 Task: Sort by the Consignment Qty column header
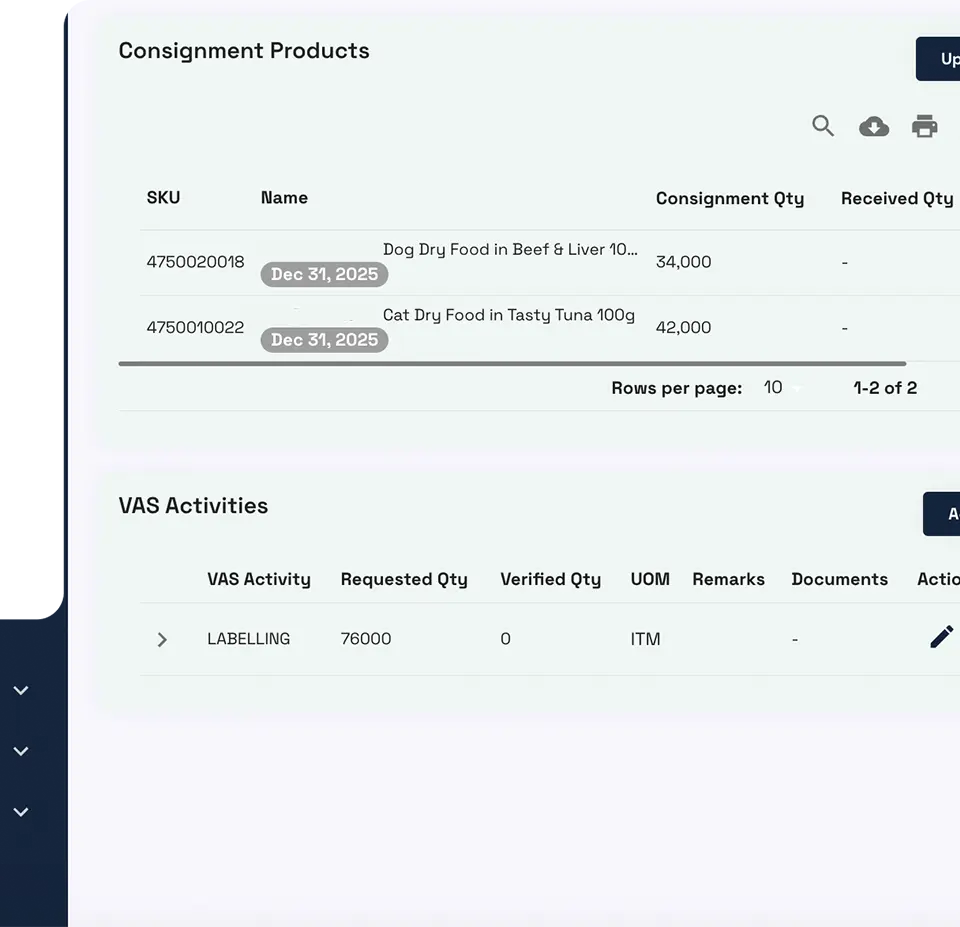pos(730,198)
